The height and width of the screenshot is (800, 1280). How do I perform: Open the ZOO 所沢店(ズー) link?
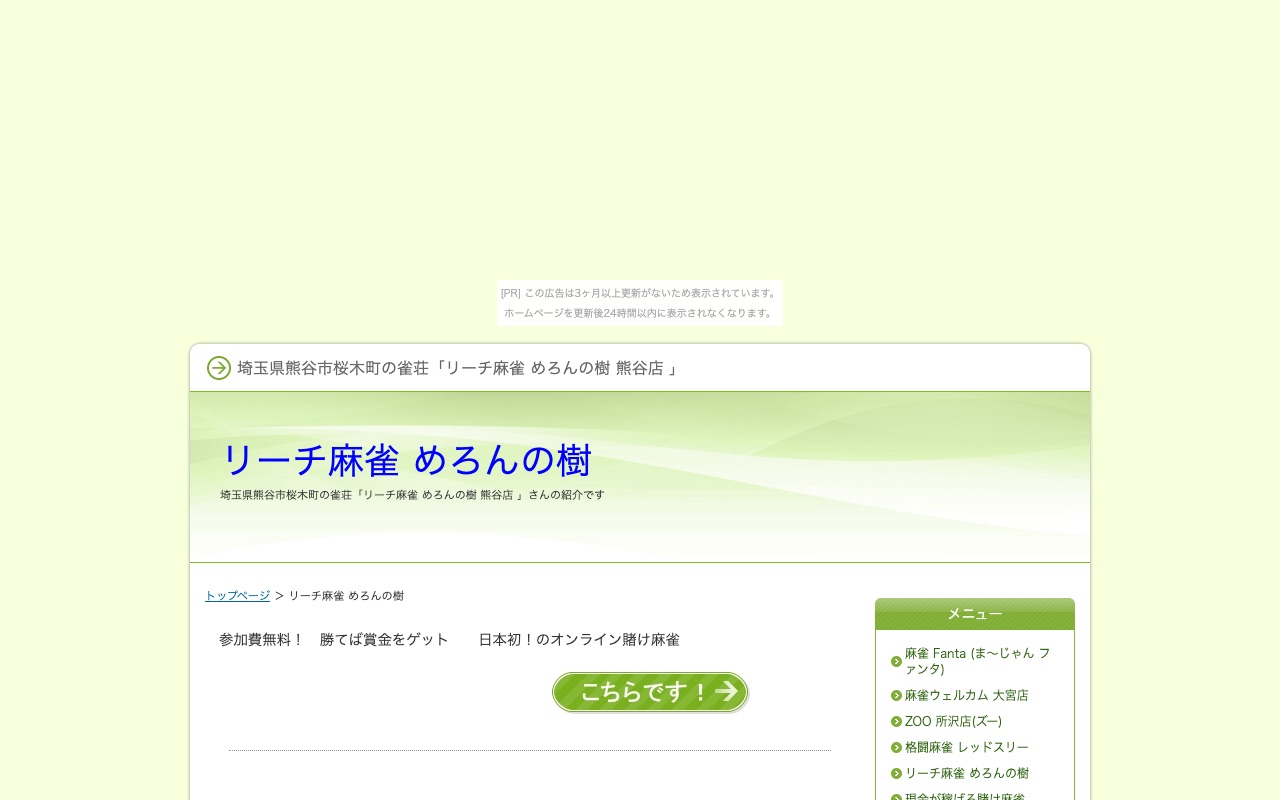954,721
